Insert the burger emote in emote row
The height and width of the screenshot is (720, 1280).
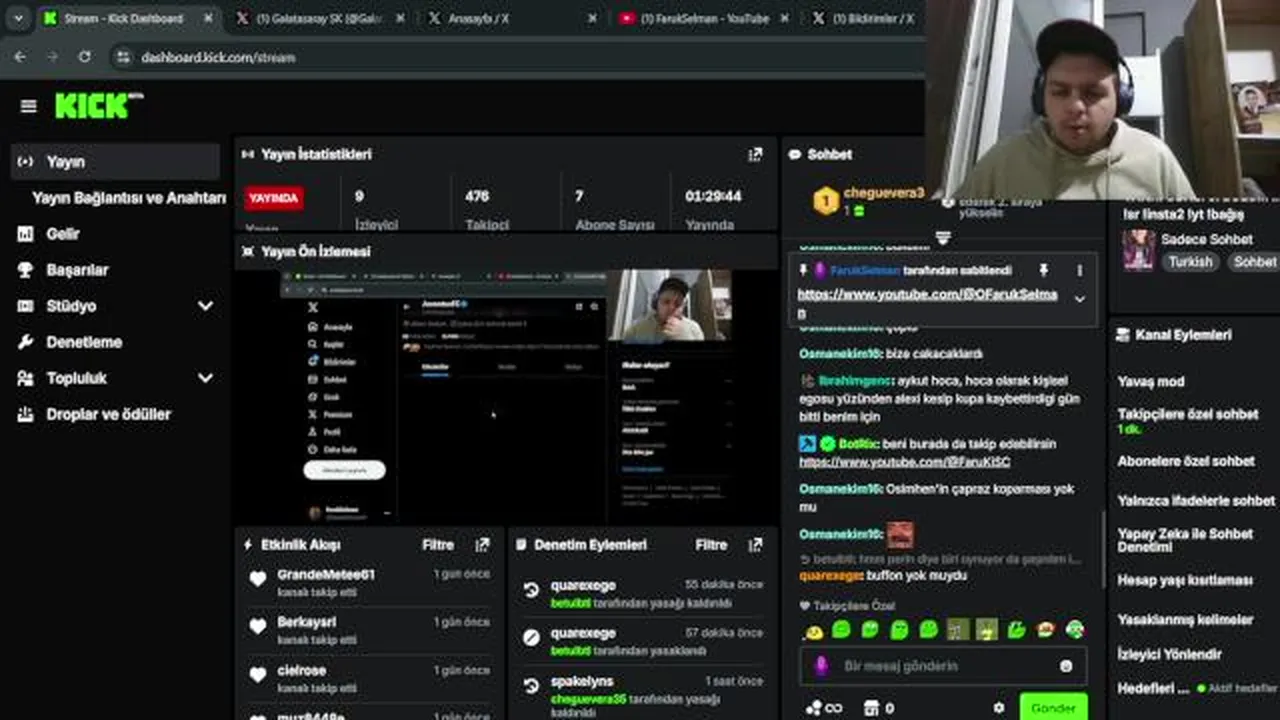coord(1045,630)
